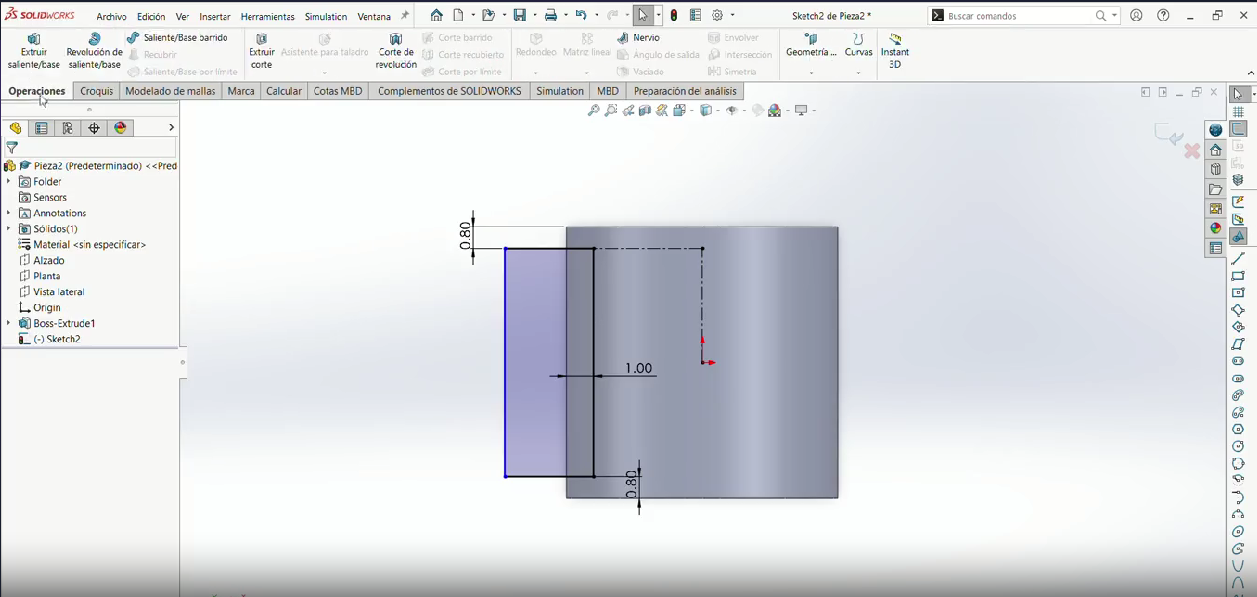Click the user login account icon
The image size is (1257, 597).
(1136, 15)
